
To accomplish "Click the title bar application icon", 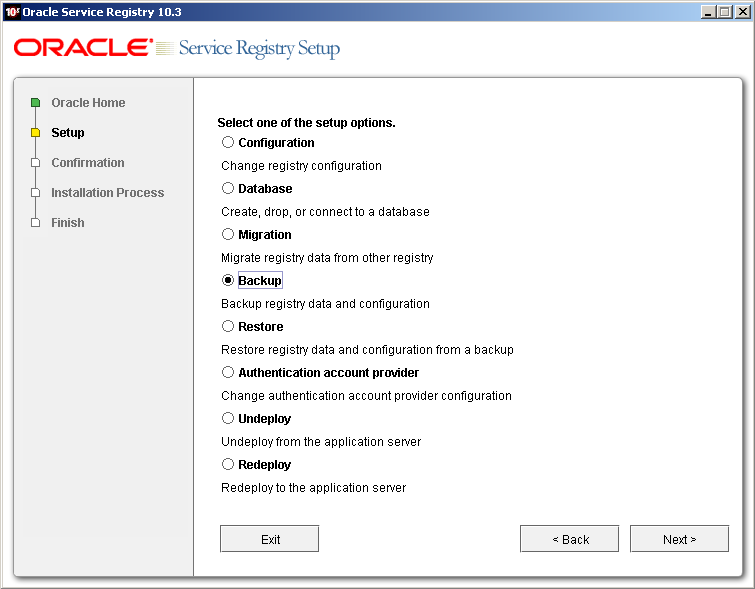I will click(x=12, y=12).
